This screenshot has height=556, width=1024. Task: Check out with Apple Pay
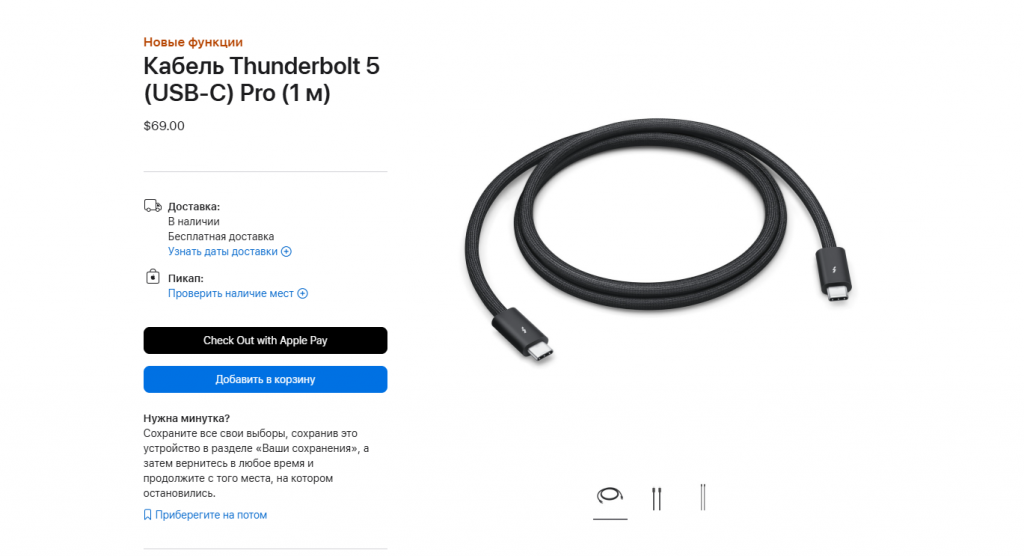point(265,340)
